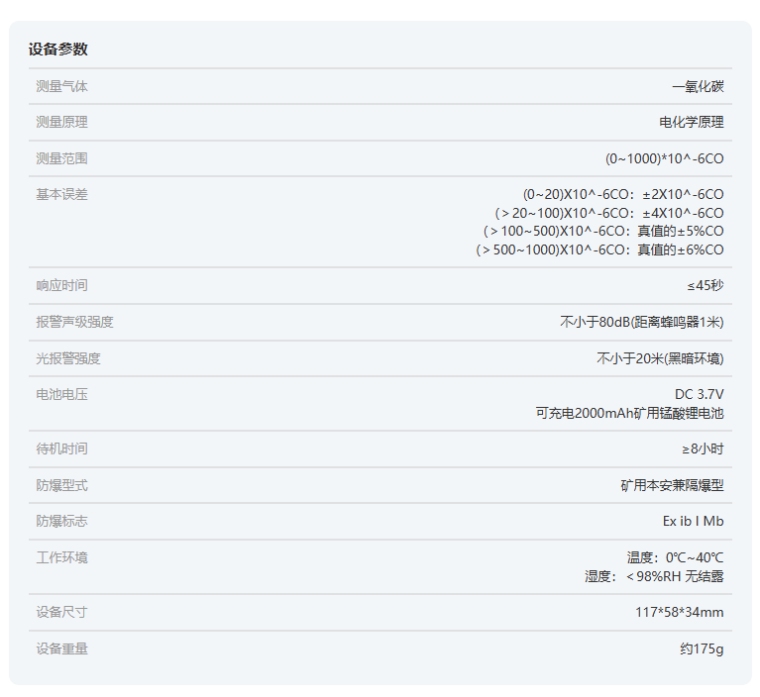Viewport: 760px width, 697px height.
Task: Select the 约175g weight value
Action: (x=702, y=648)
